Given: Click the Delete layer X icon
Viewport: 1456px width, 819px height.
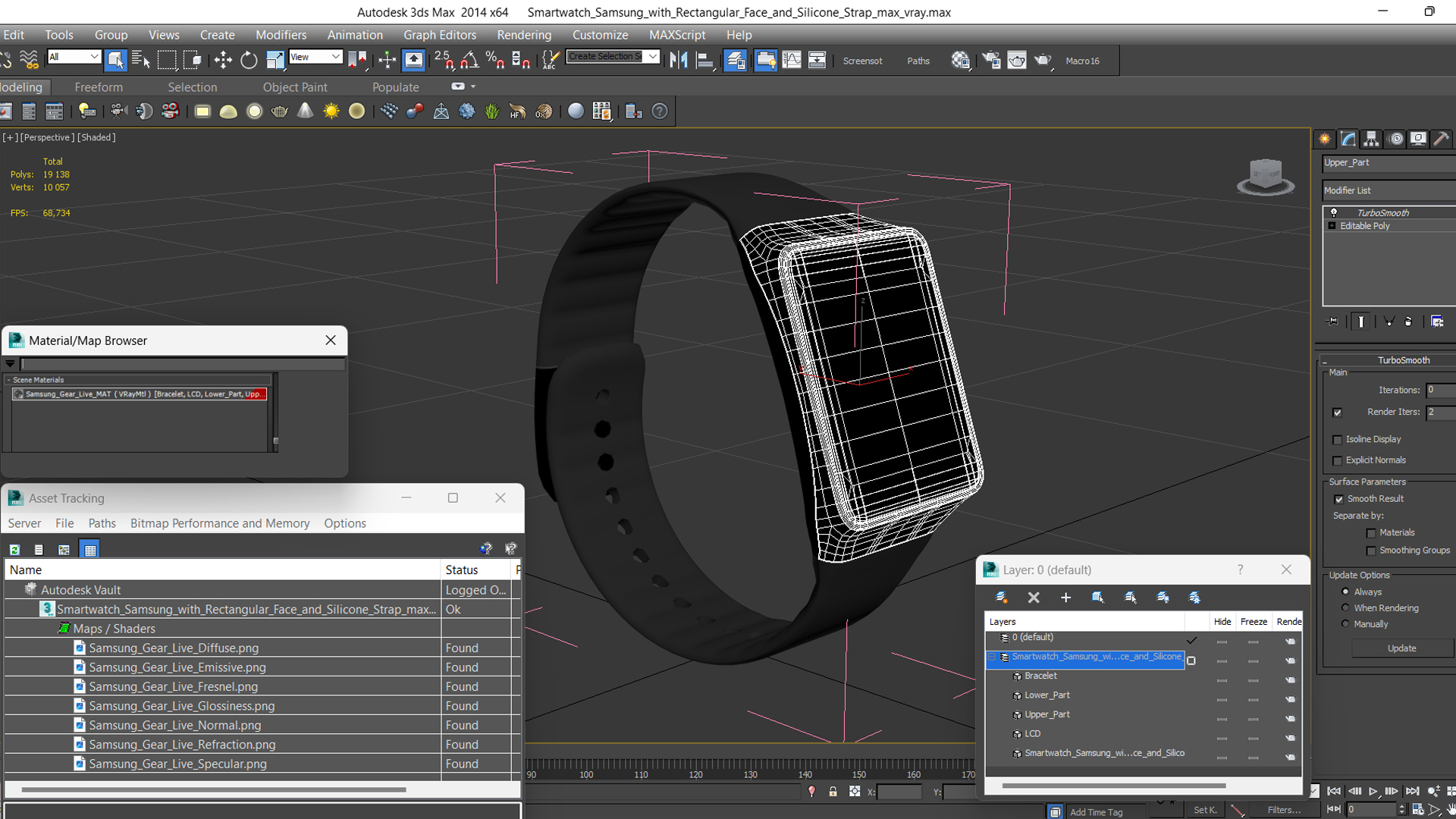Looking at the screenshot, I should [1034, 598].
